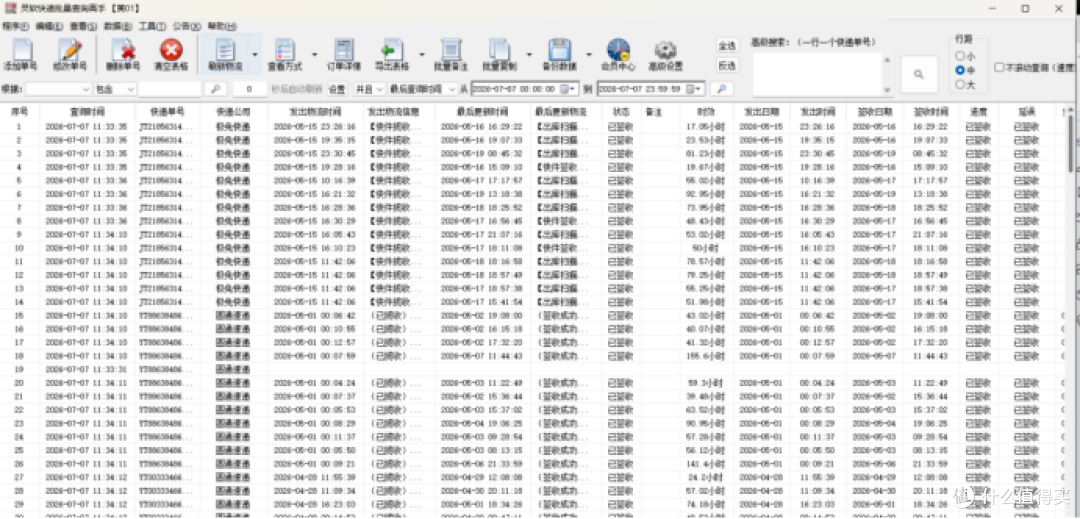Expand the arrow beside 查看方式
Viewport: 1080px width, 519px height.
click(314, 54)
